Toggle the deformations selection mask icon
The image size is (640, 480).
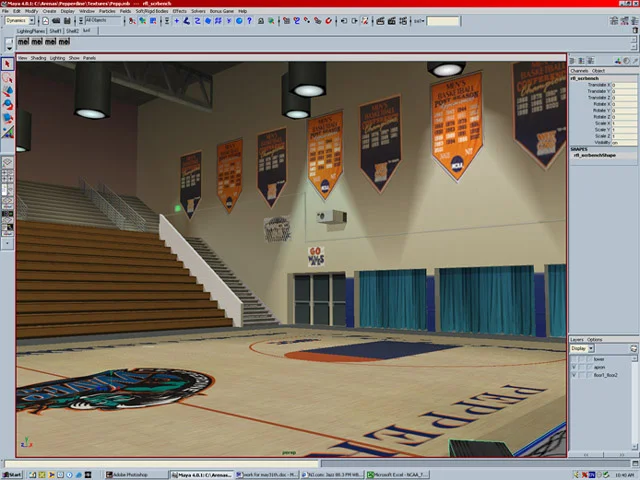point(218,21)
